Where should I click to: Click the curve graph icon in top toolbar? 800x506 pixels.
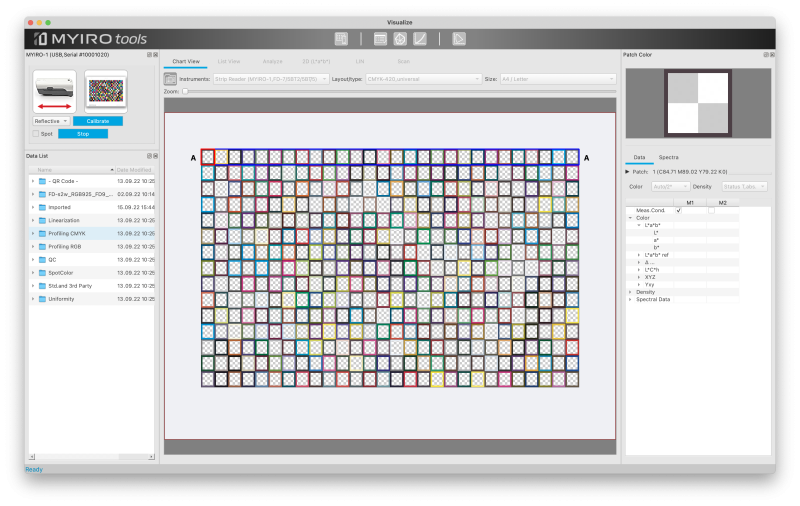[x=420, y=39]
